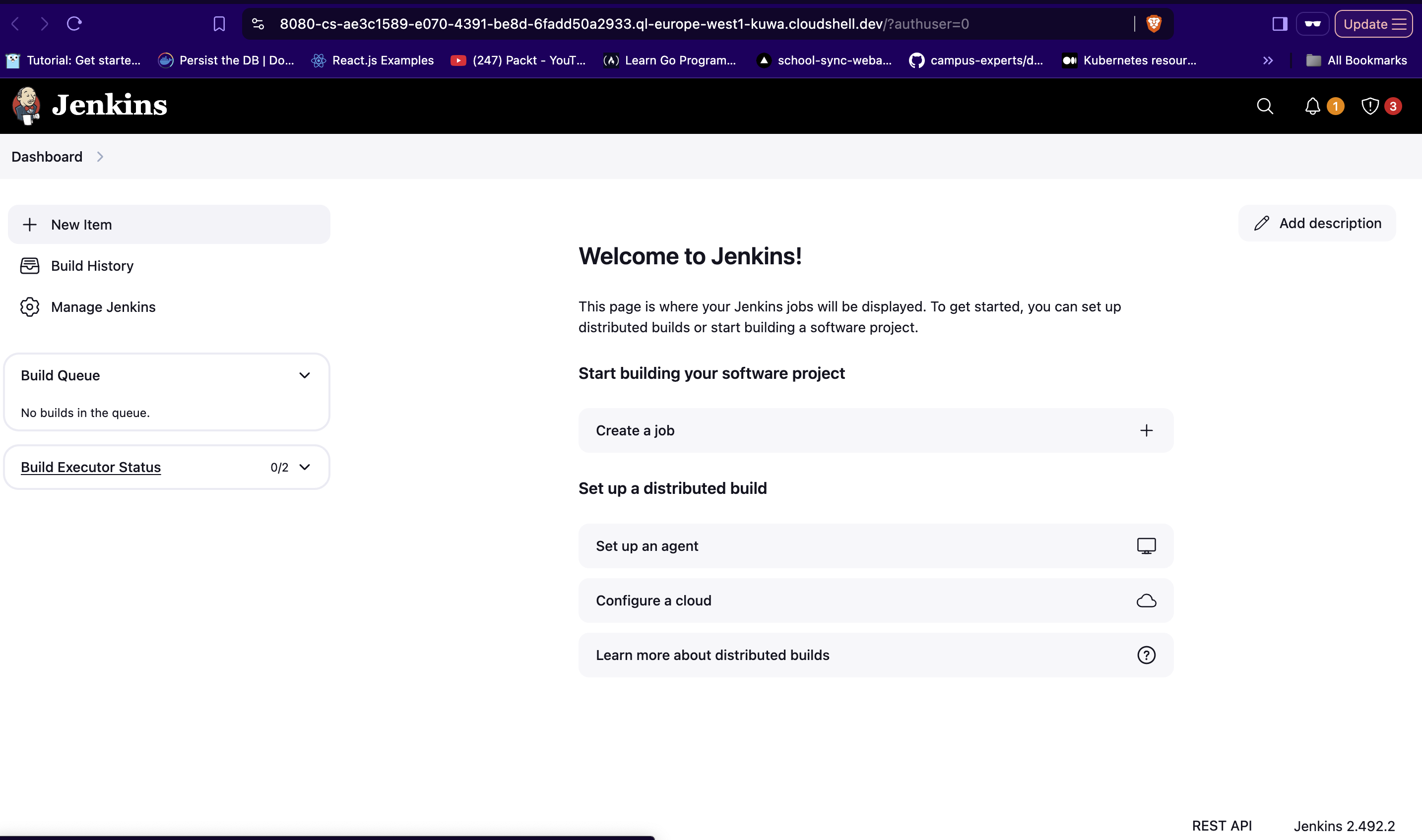1422x840 pixels.
Task: Open the Update browser menu button
Action: tap(1373, 24)
